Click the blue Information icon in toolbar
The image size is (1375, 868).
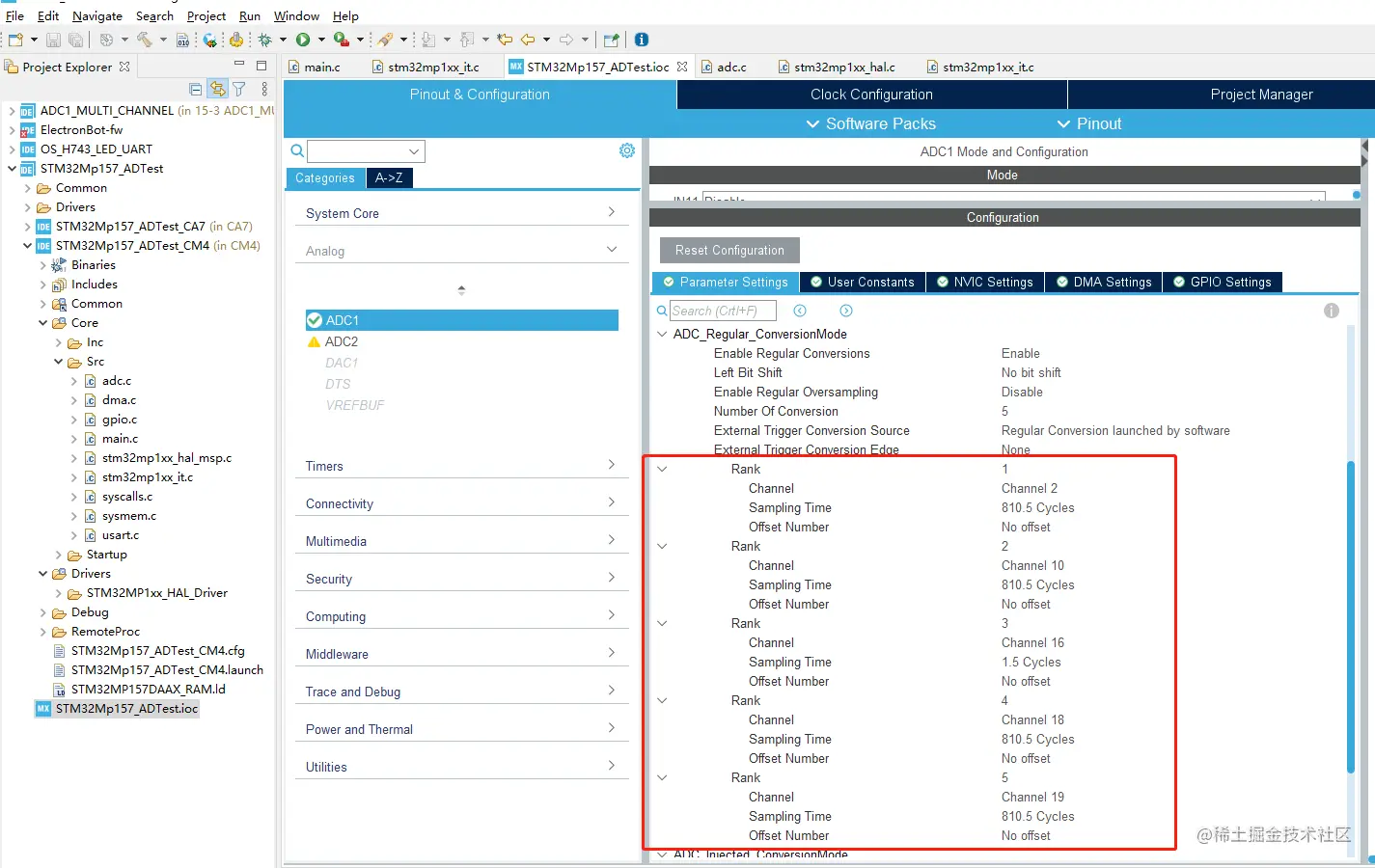click(x=642, y=40)
